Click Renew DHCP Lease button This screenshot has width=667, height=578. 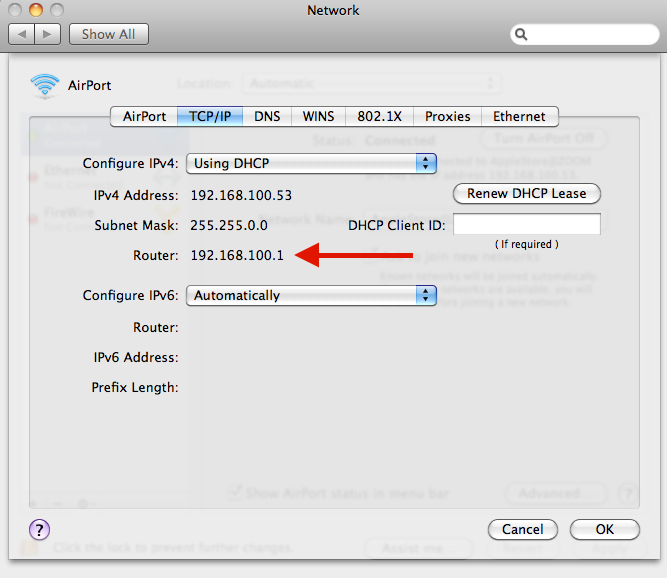coord(527,194)
